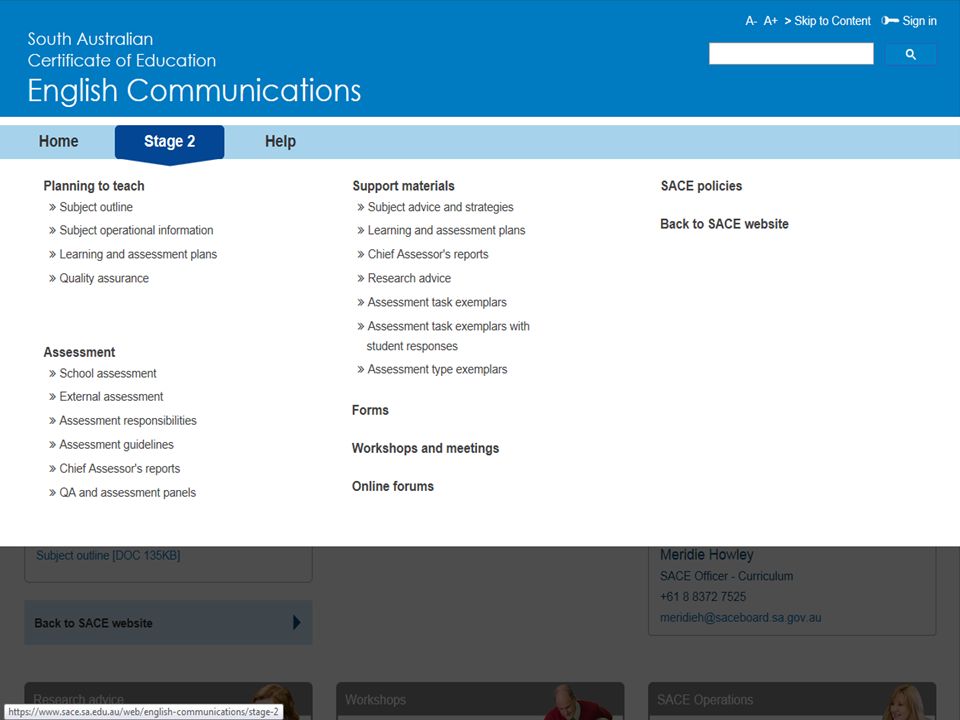Open SACE policies menu item
This screenshot has width=960, height=720.
pyautogui.click(x=701, y=186)
